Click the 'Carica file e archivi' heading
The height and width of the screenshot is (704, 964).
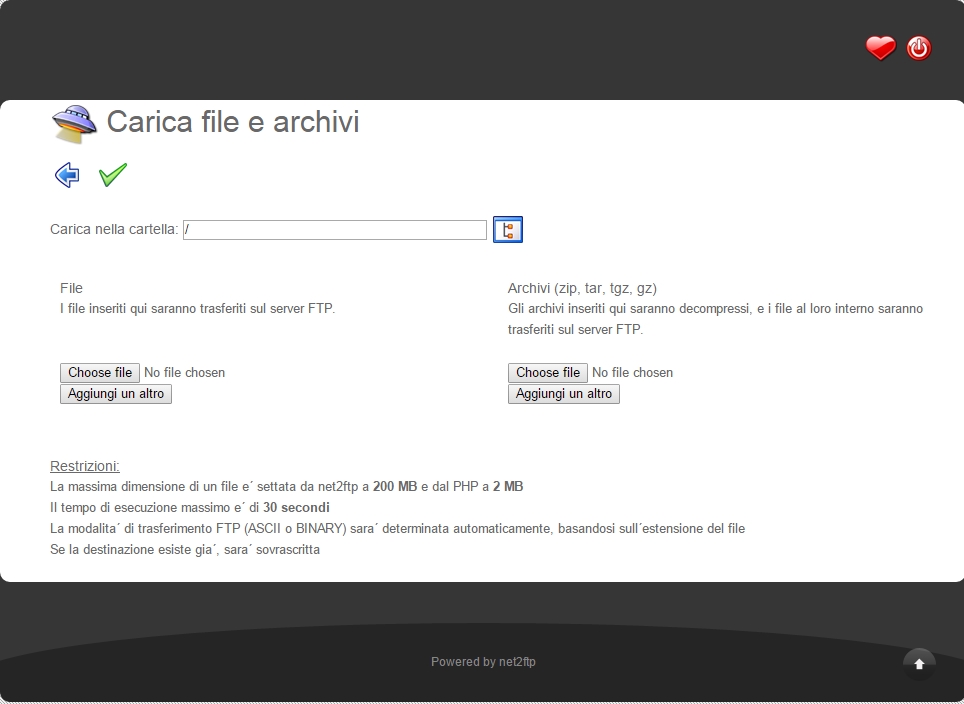click(233, 122)
